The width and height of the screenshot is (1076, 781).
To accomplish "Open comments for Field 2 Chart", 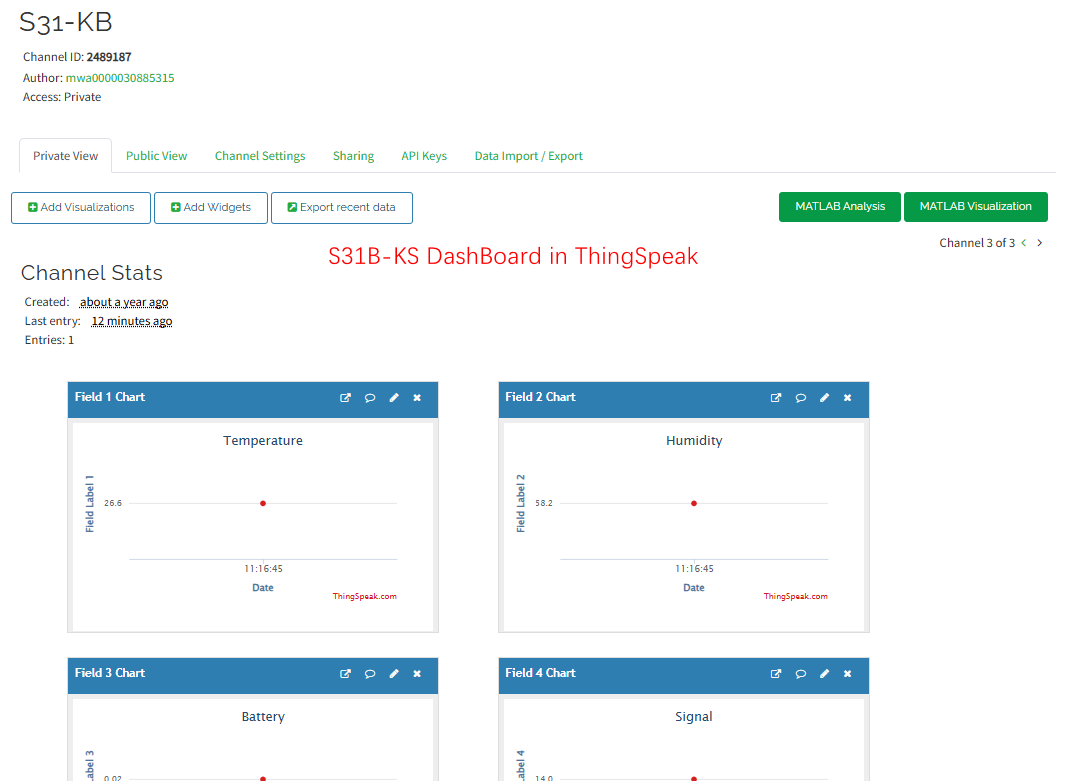I will 801,398.
